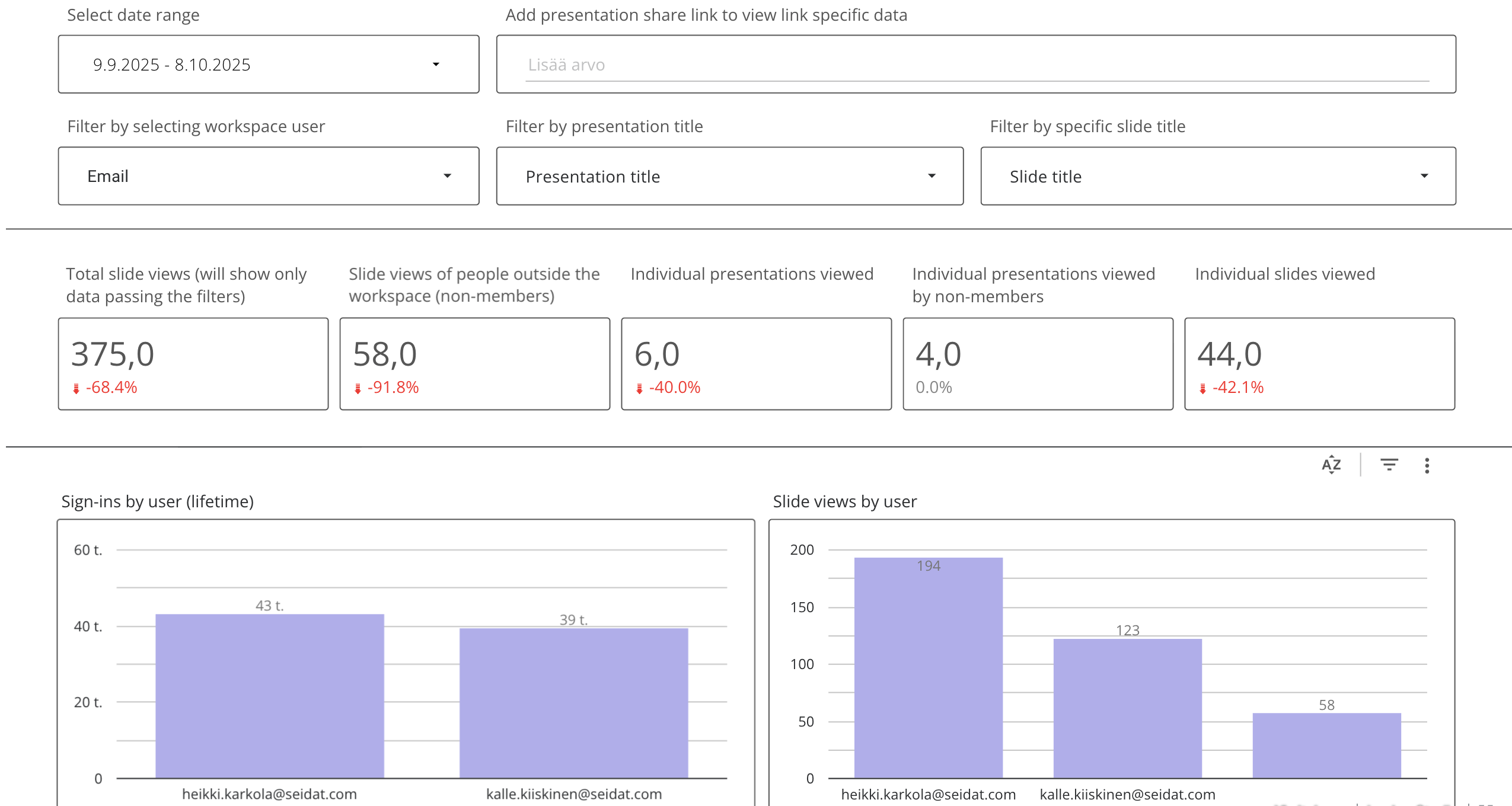
Task: Click the 58,0 non-member slide views scorecard
Action: (474, 363)
